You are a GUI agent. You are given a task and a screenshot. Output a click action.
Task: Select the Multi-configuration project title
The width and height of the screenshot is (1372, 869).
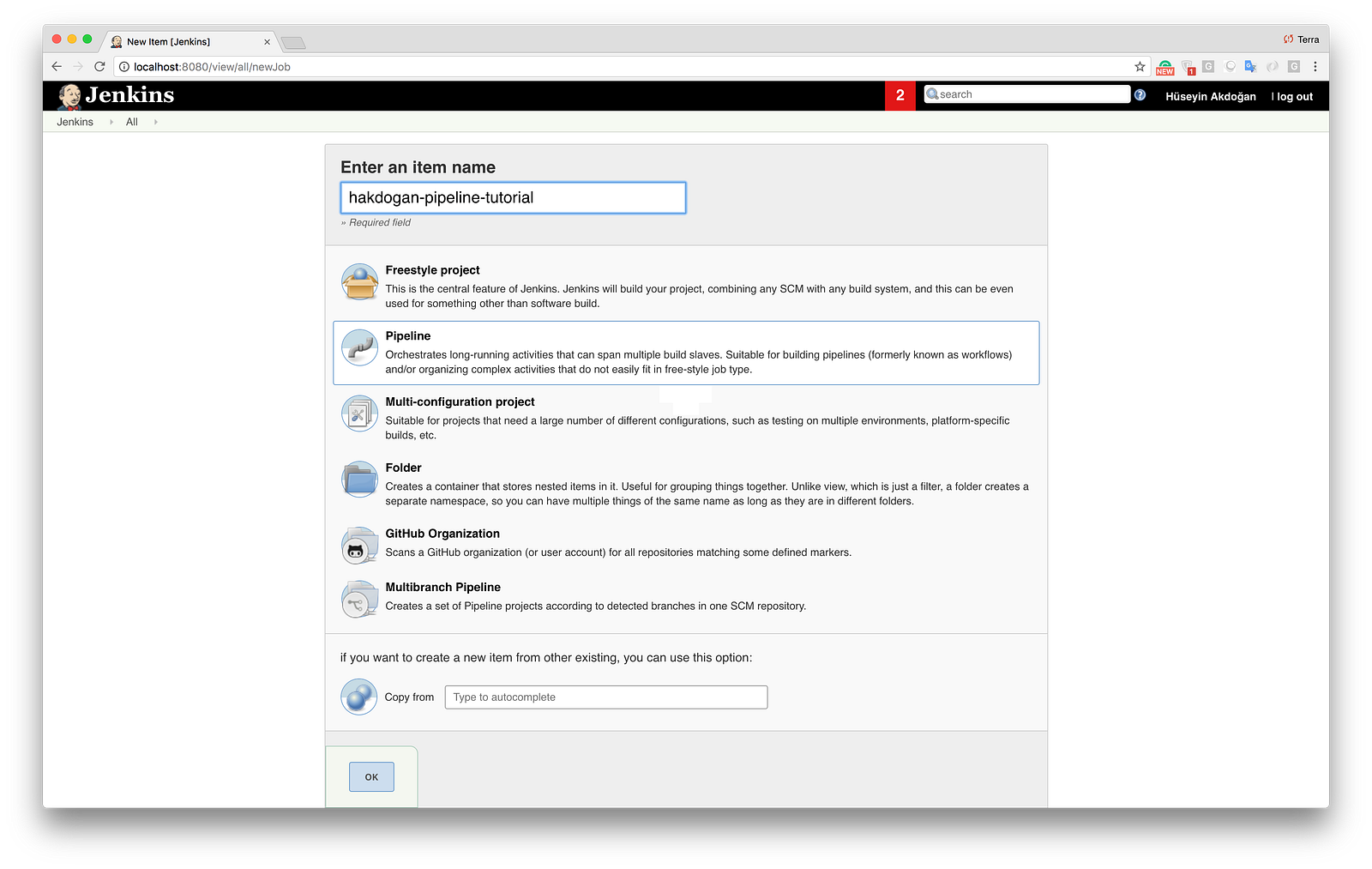coord(460,401)
